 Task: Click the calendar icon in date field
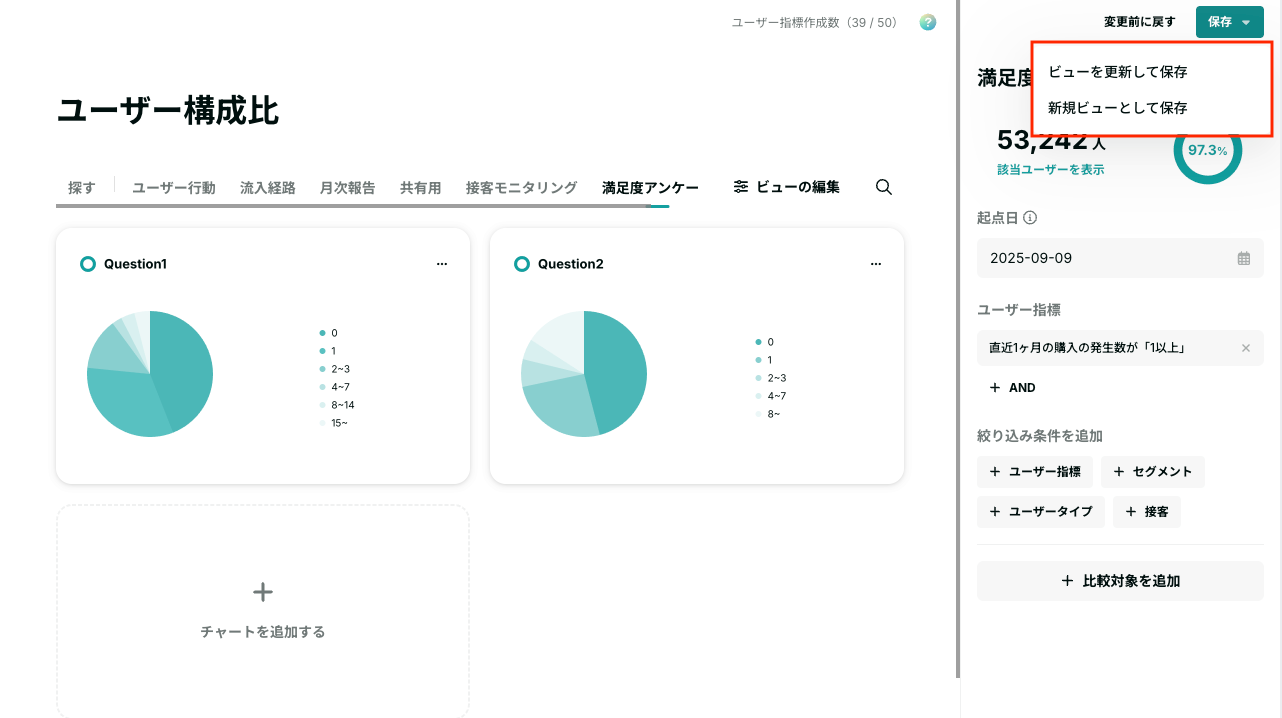[x=1244, y=258]
